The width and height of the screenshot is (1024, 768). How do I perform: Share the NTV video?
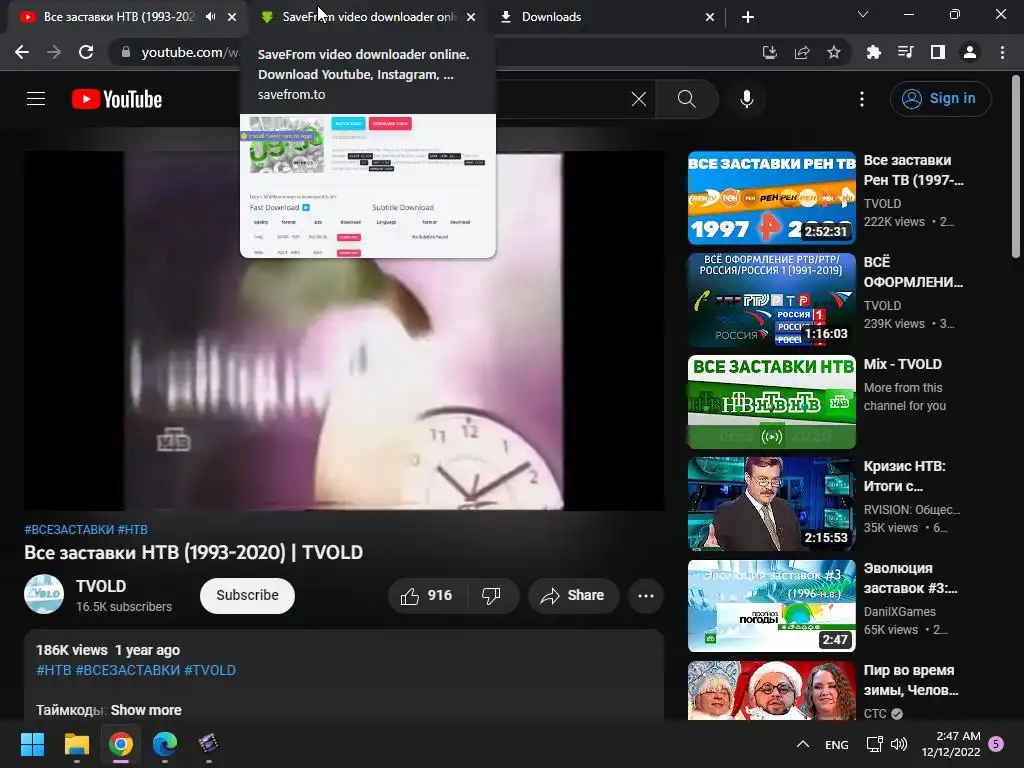tap(573, 596)
